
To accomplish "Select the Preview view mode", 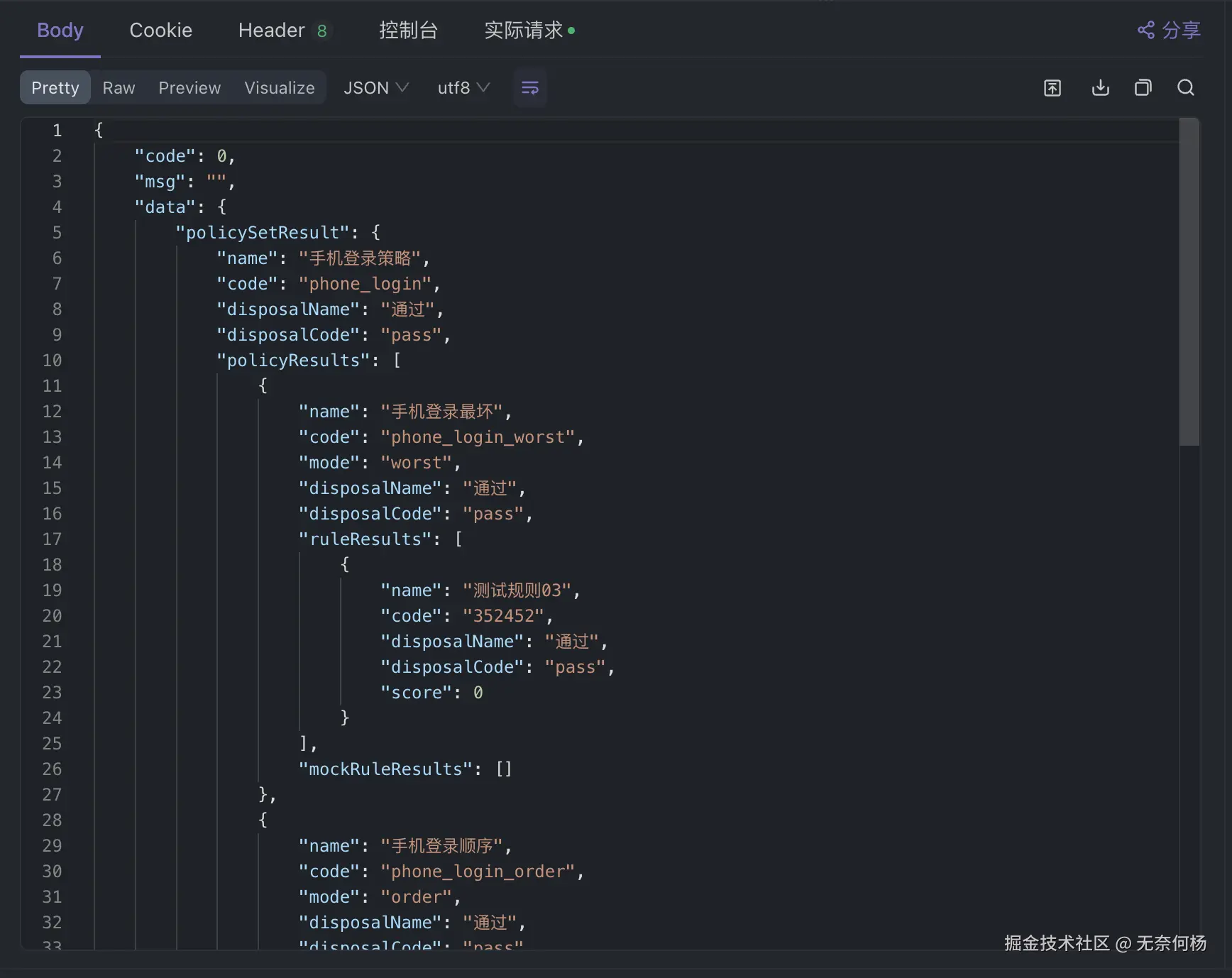I will click(189, 87).
